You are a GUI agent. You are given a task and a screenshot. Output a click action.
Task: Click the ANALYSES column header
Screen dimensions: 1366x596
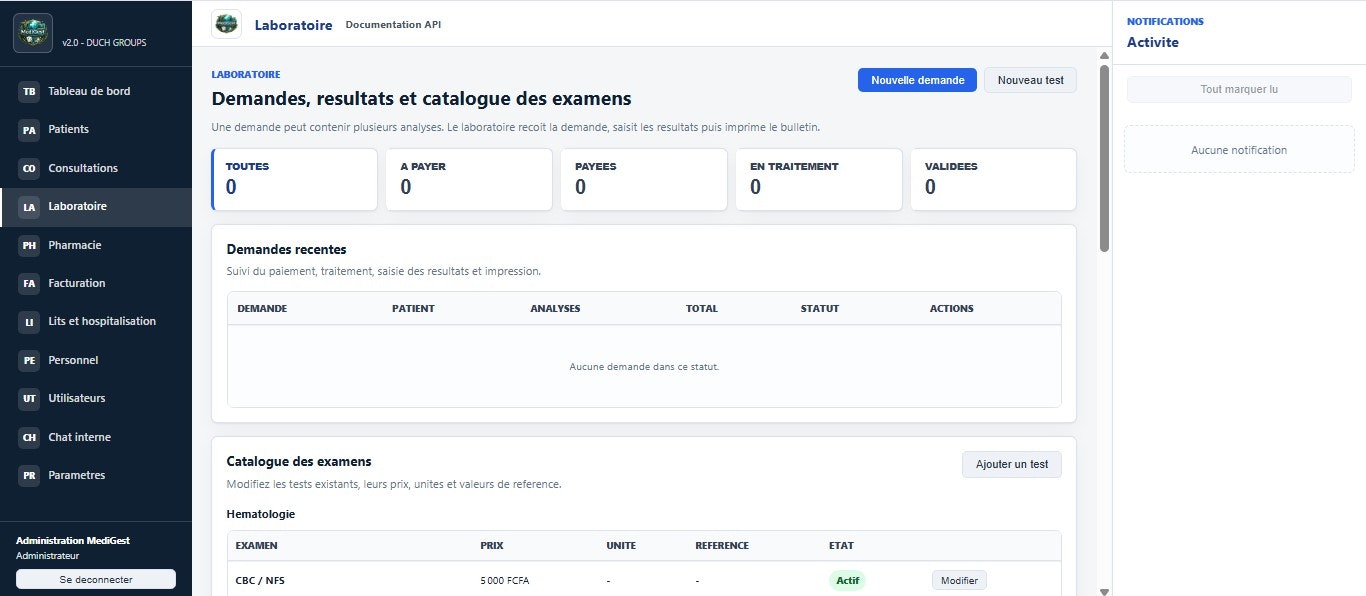[555, 308]
